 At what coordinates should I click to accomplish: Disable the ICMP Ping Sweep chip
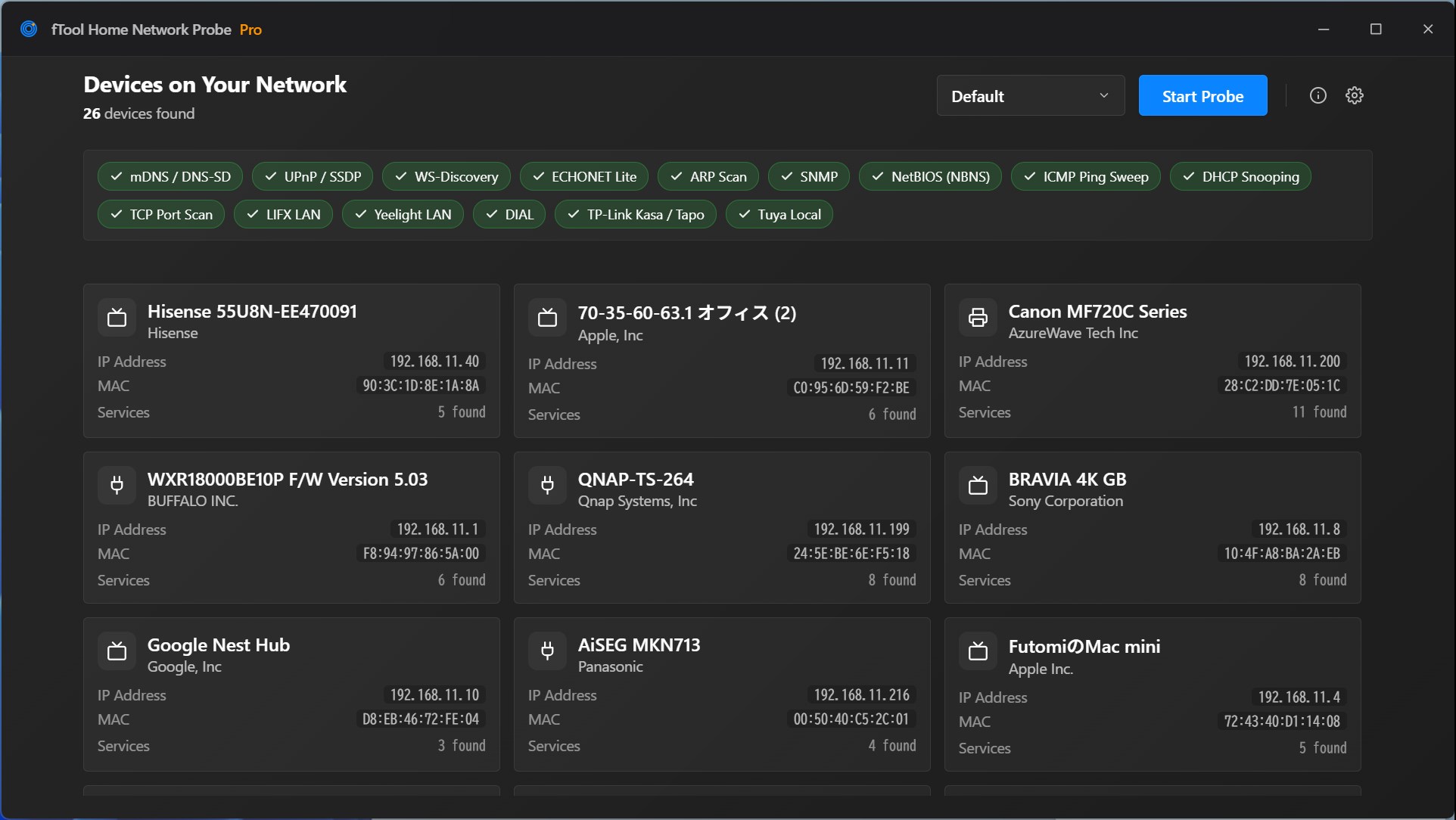tap(1086, 176)
